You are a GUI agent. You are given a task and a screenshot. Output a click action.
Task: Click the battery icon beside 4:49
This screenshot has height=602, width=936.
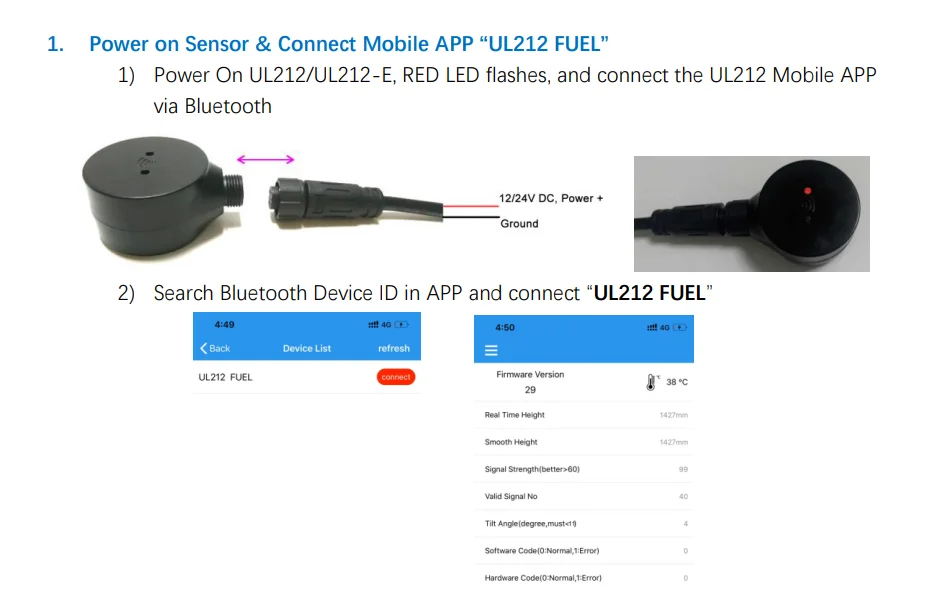point(401,324)
